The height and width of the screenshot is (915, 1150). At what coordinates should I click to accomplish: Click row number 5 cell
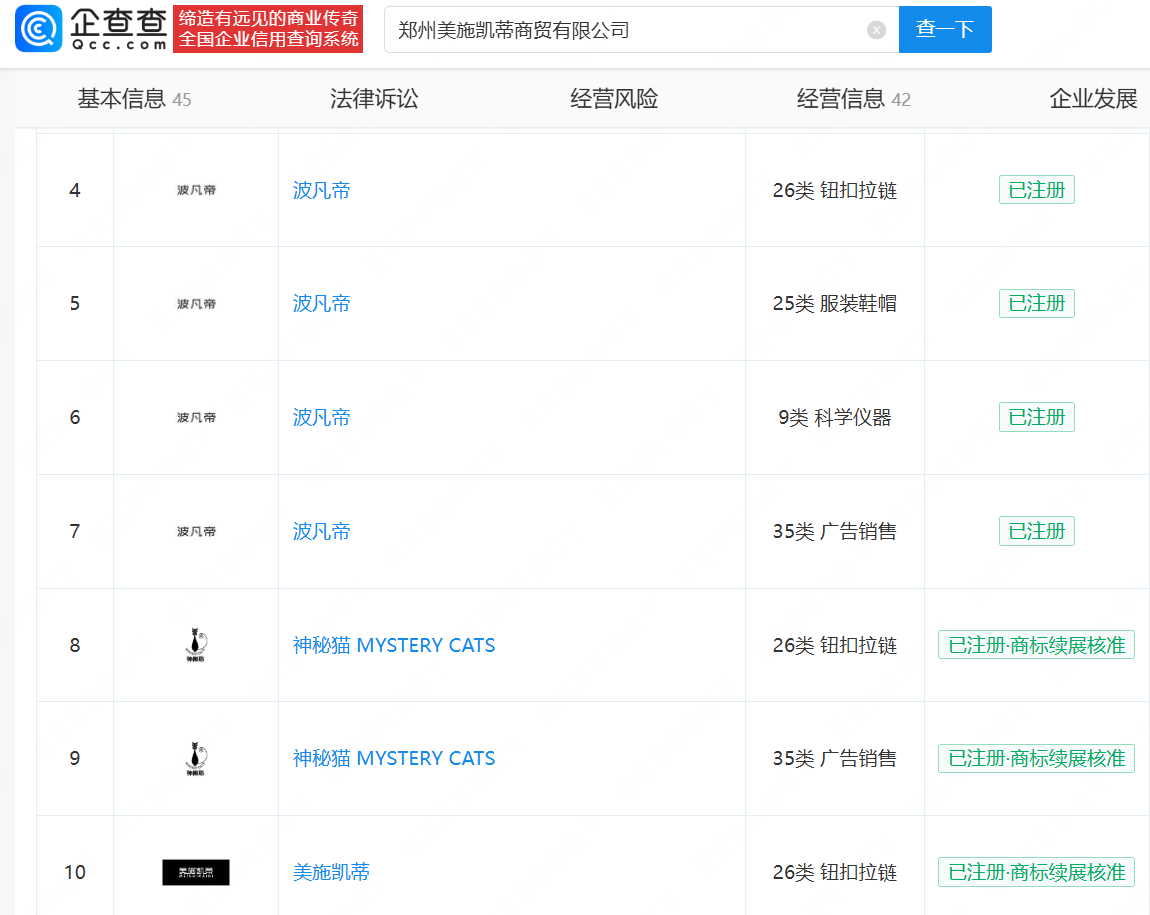point(75,304)
